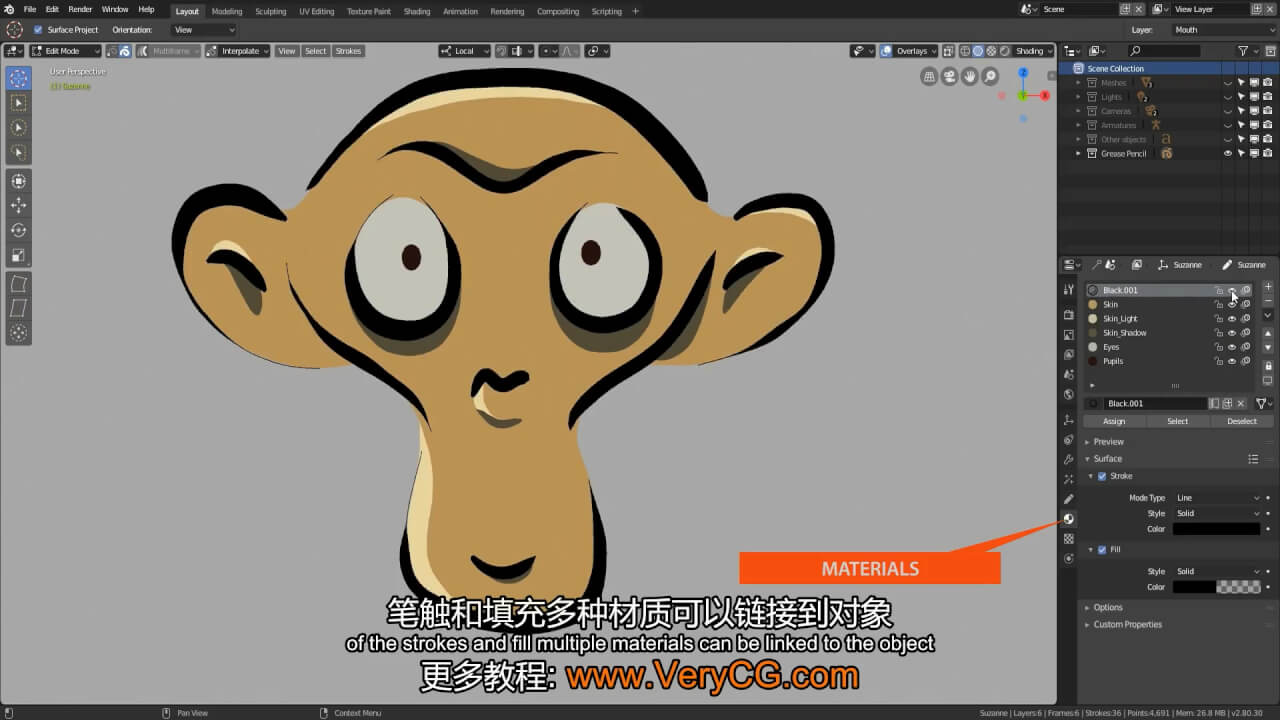
Task: Open the Active Tool properties tab
Action: (x=1069, y=290)
